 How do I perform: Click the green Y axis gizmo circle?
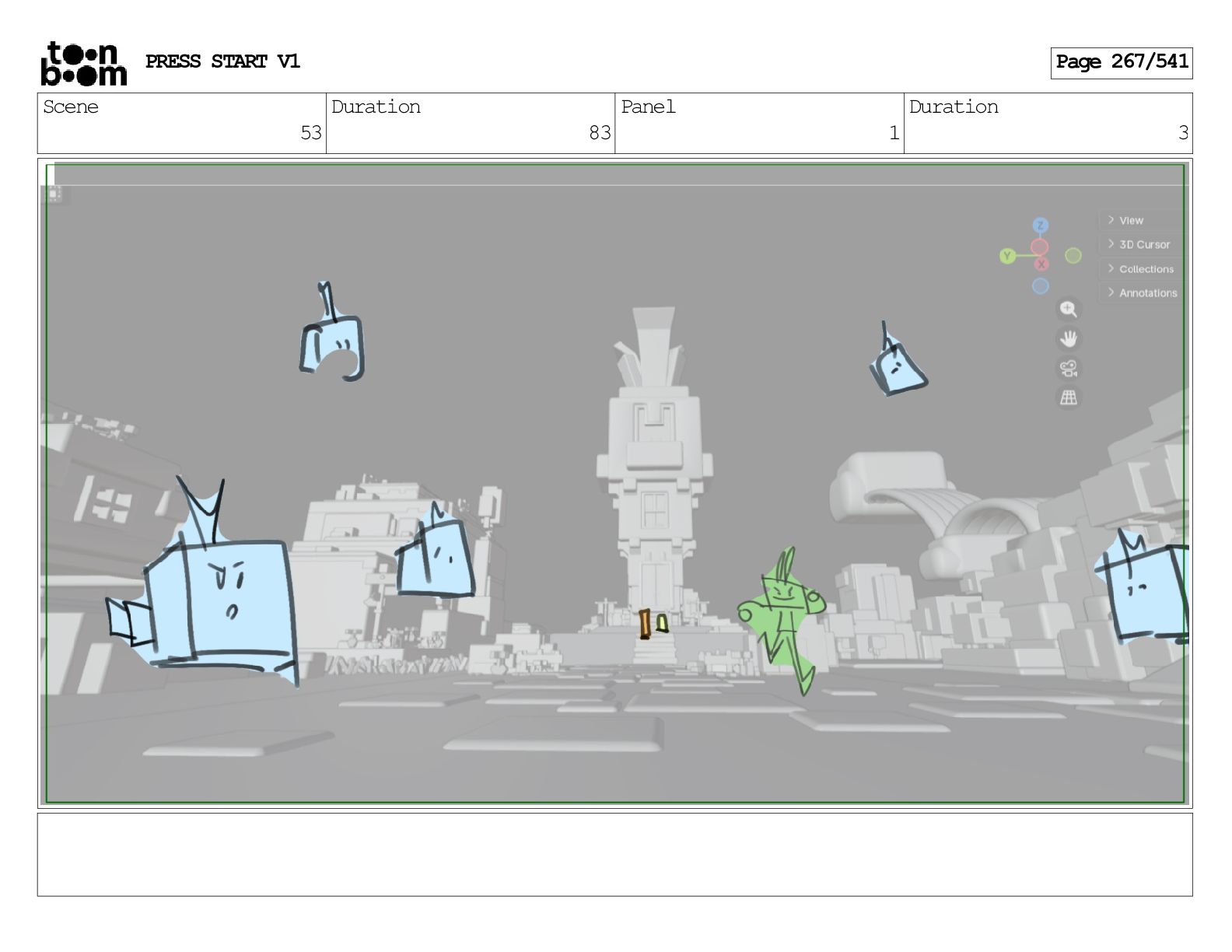(1007, 256)
